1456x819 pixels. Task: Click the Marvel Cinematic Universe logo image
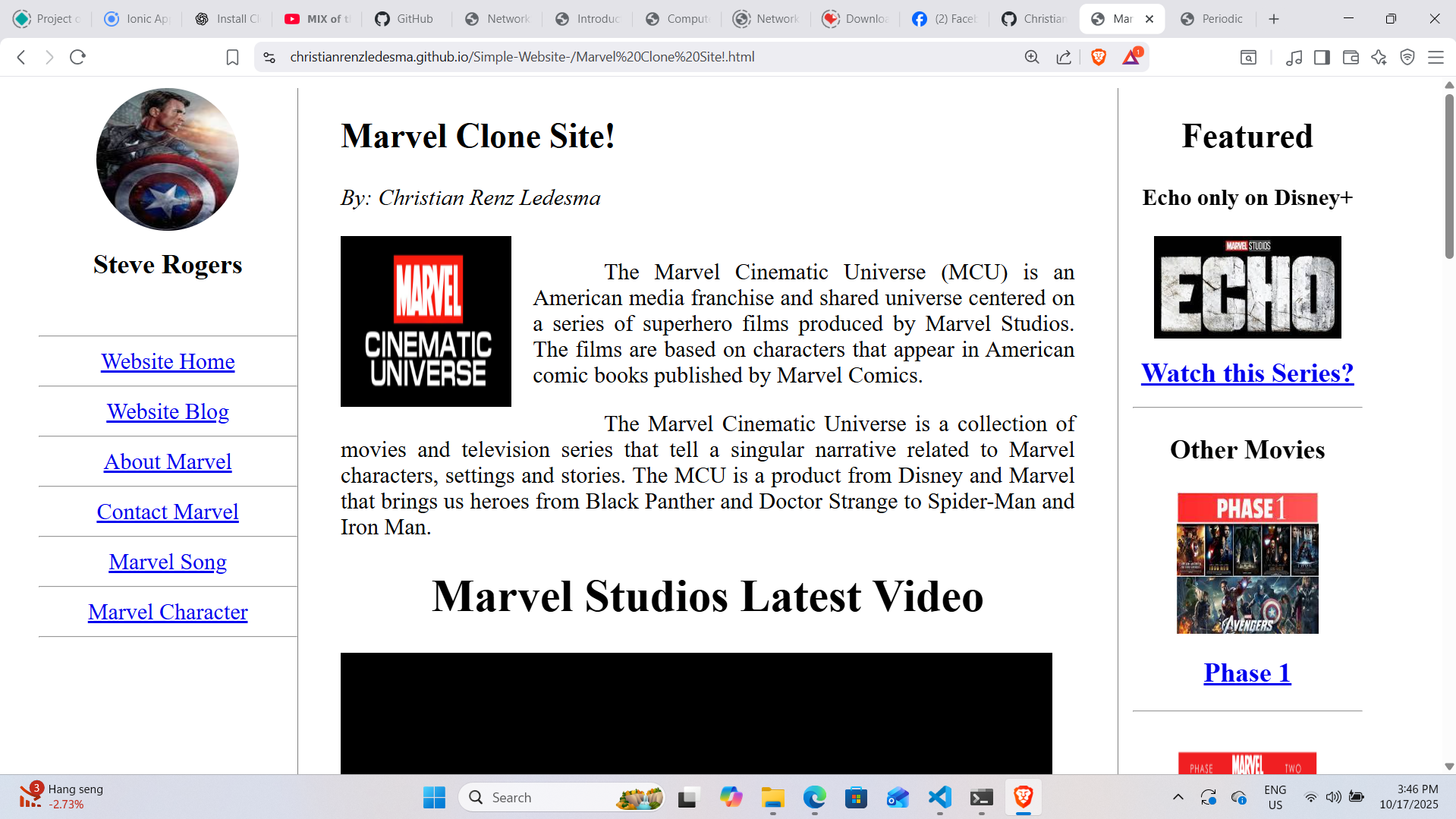pyautogui.click(x=426, y=321)
